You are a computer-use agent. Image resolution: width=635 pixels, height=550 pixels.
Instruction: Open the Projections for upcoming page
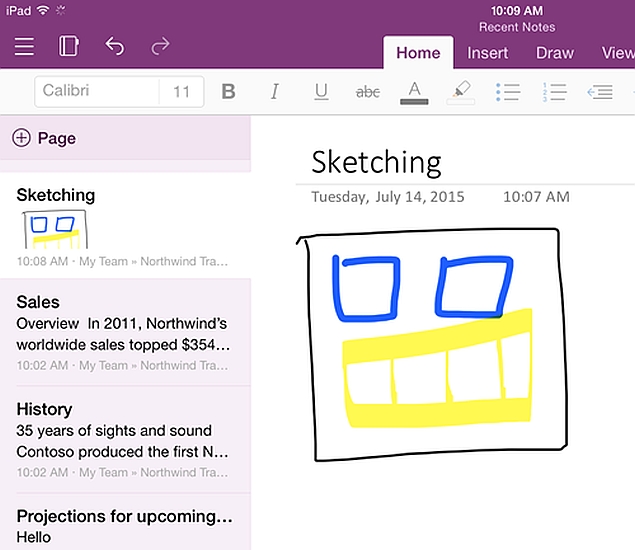click(x=125, y=522)
